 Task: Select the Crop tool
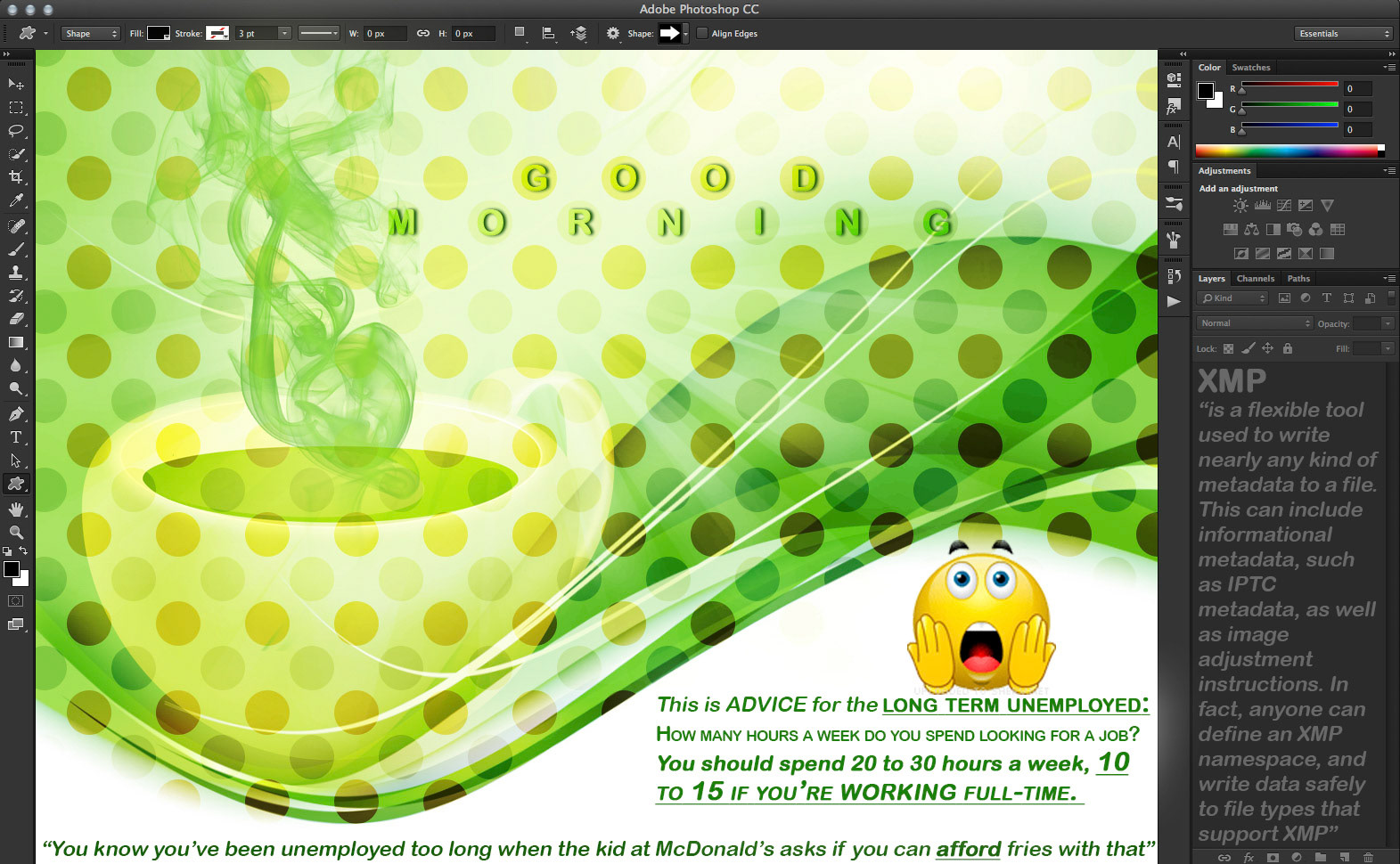click(16, 177)
